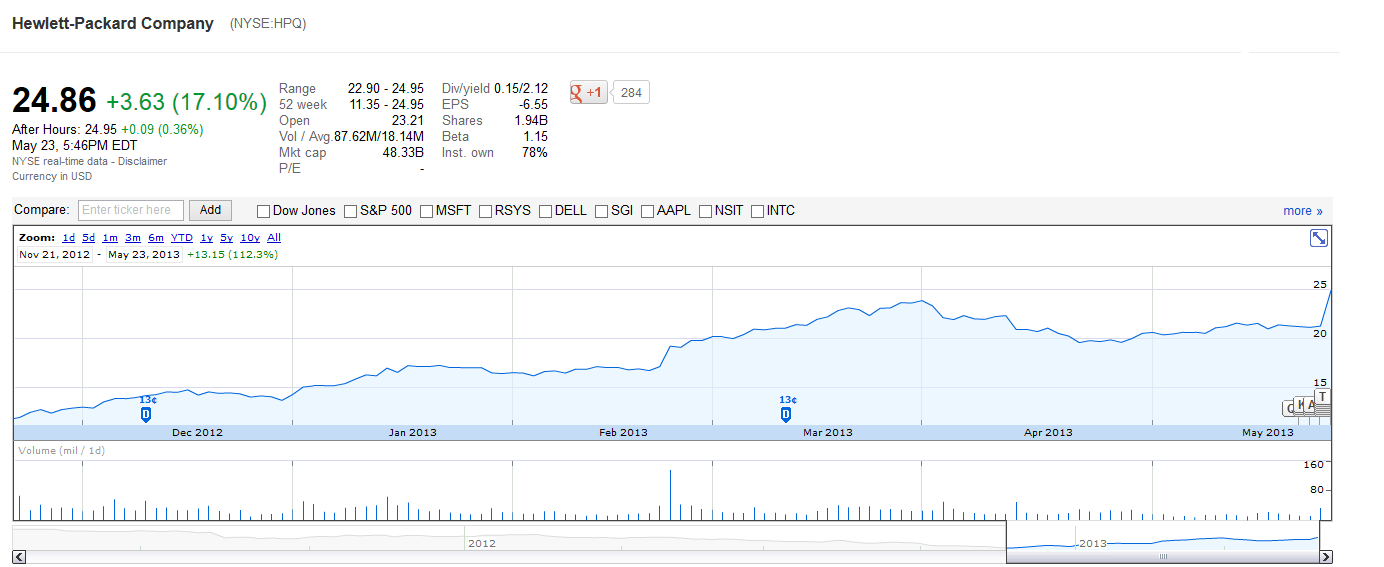Open the 'more »' comparisons link
This screenshot has width=1384, height=567.
tap(1303, 211)
